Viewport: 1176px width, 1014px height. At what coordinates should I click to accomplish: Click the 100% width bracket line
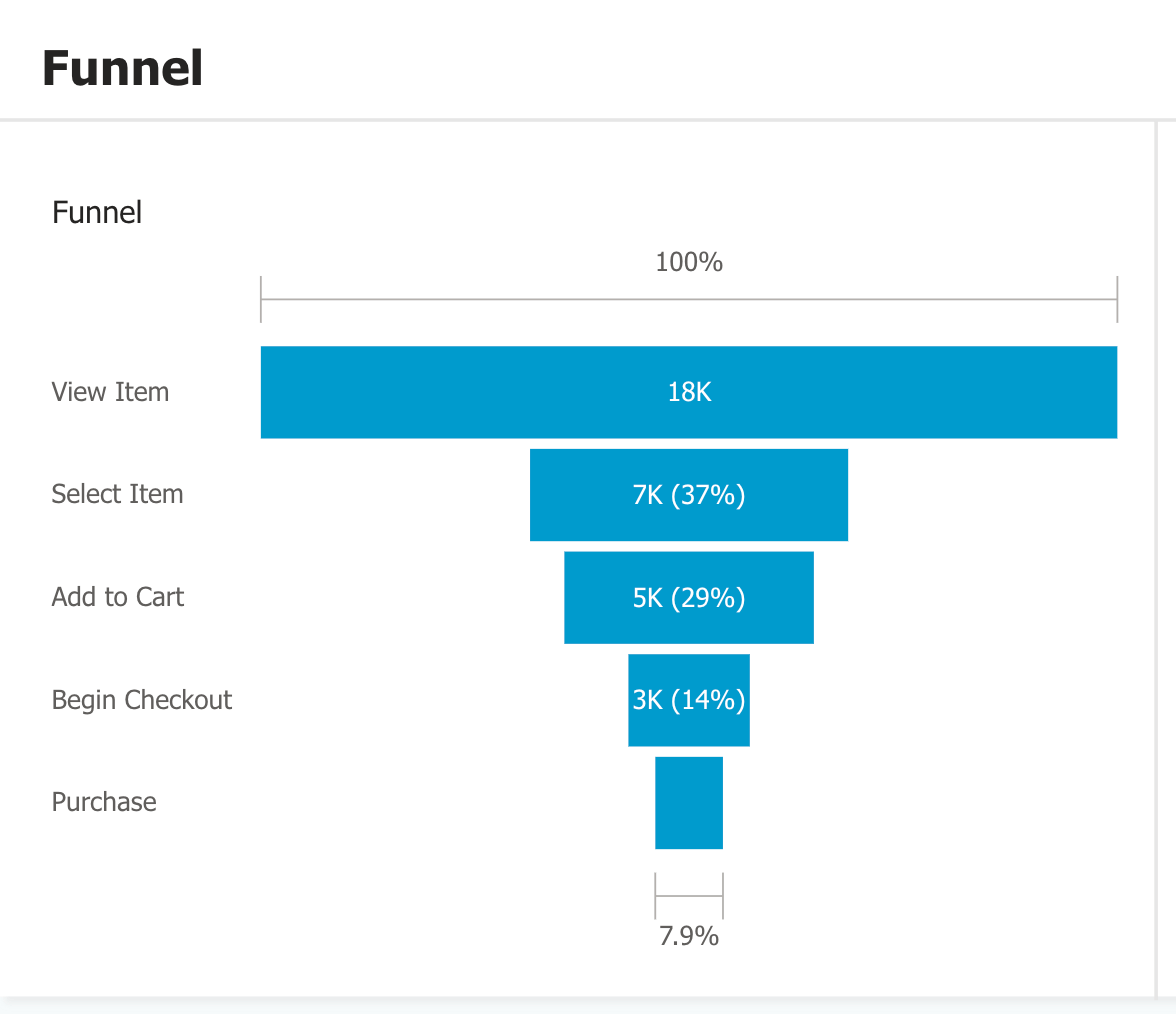coord(688,299)
